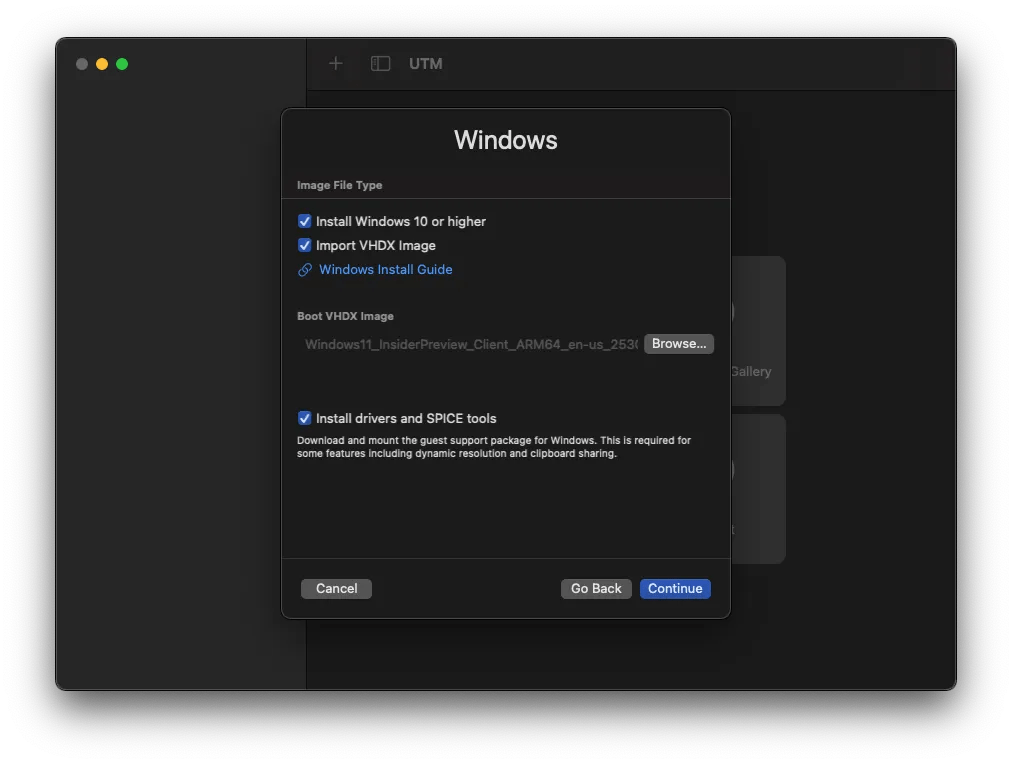Image resolution: width=1012 pixels, height=764 pixels.
Task: Cancel the Windows VM creation dialog
Action: (336, 589)
